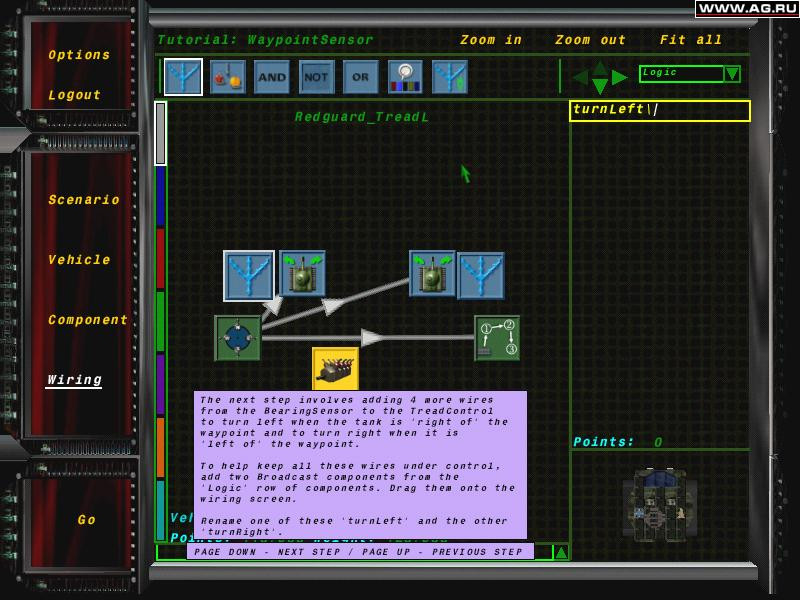Select the toolbar Broadcast icon with green mark
The width and height of the screenshot is (800, 600).
point(449,77)
